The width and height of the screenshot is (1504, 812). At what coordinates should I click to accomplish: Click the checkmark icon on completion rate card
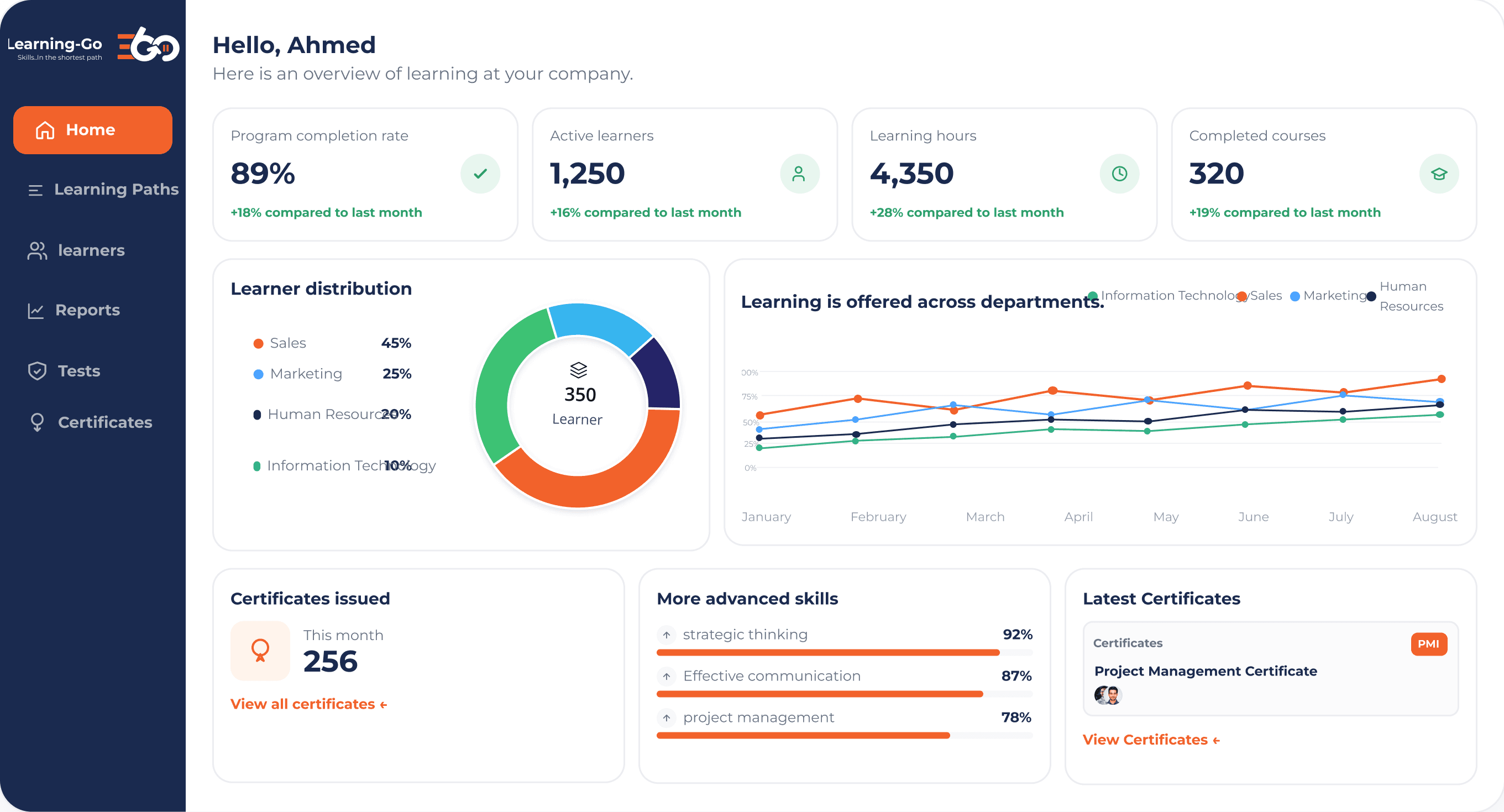(480, 174)
